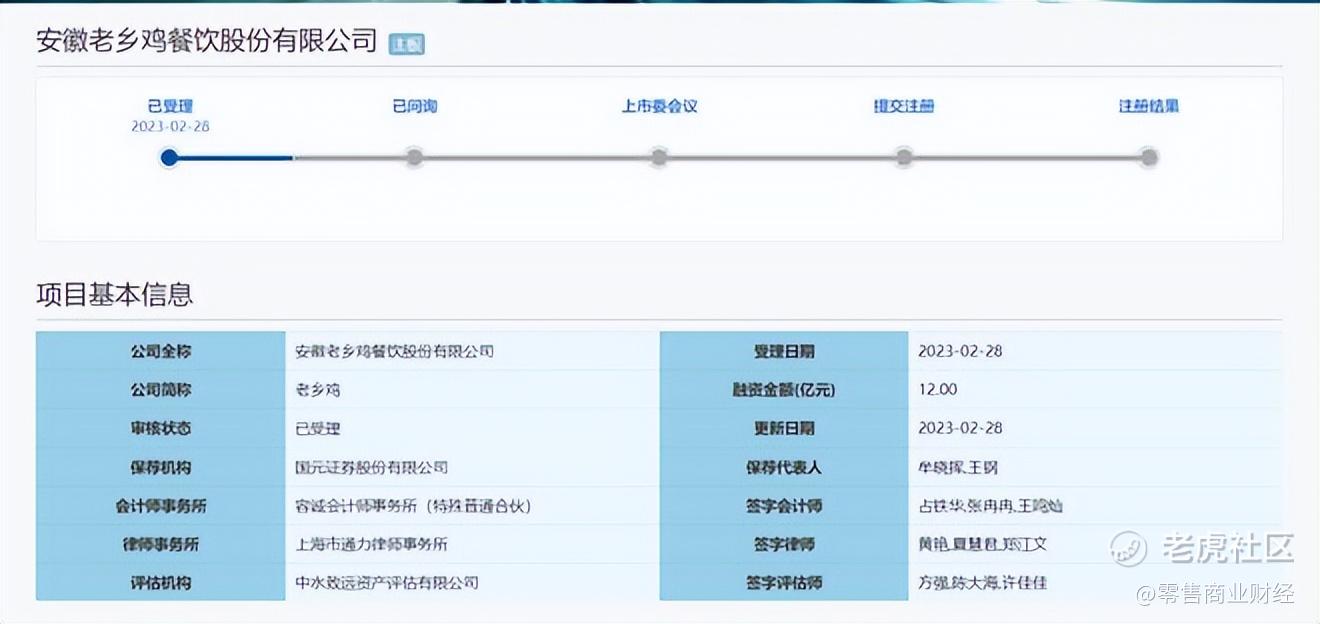The image size is (1320, 624).
Task: Select the 上市委会议 stage label
Action: tap(659, 106)
